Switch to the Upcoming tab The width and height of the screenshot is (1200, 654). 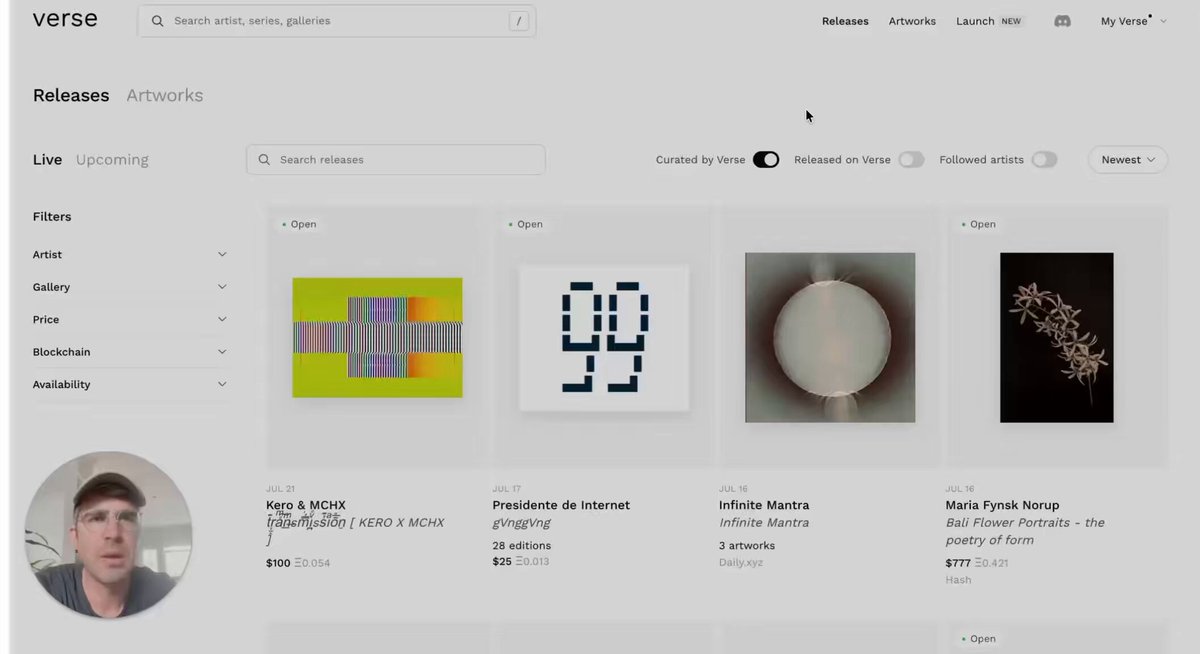pos(112,160)
